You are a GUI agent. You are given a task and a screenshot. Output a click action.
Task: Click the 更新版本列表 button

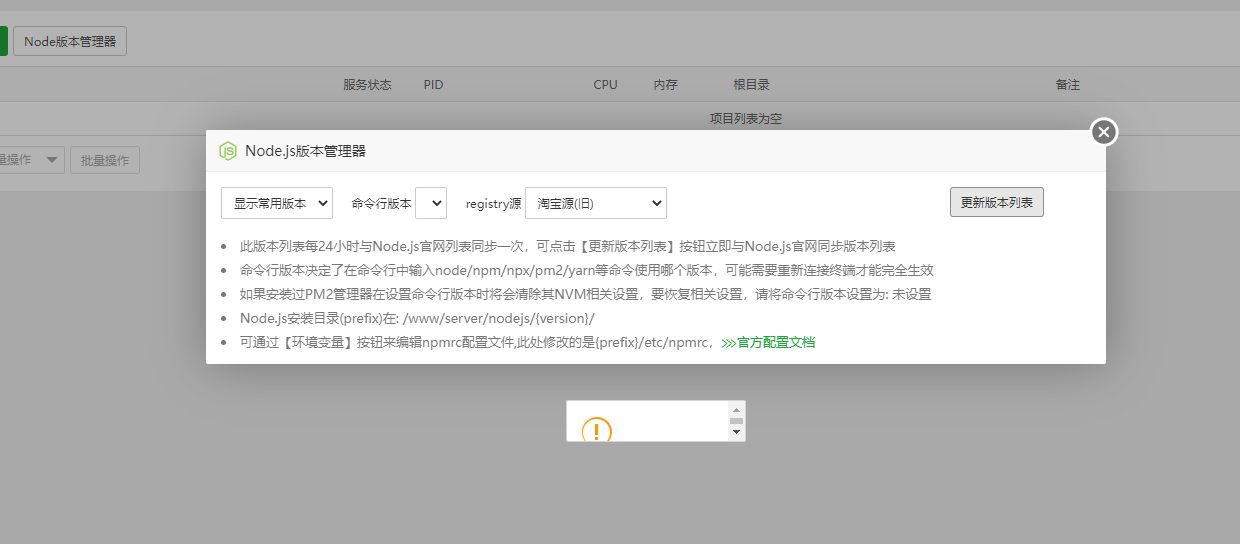click(x=996, y=202)
